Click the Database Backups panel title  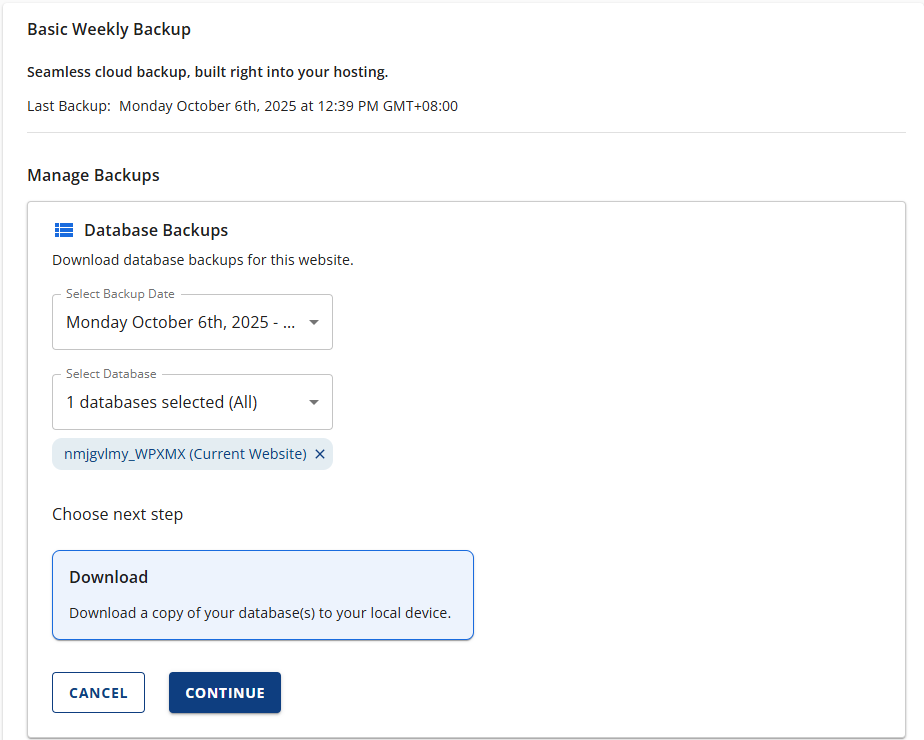coord(156,230)
